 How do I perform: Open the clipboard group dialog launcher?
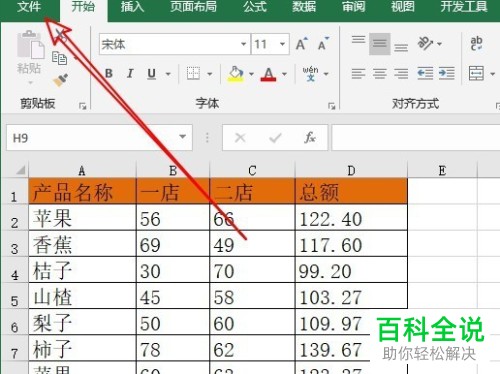tap(82, 106)
